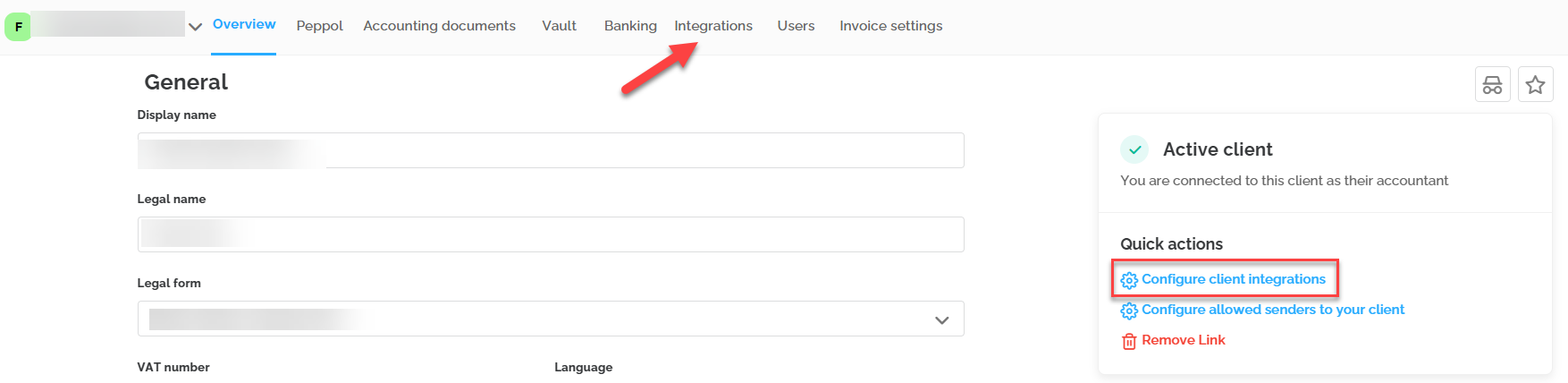The height and width of the screenshot is (383, 1568).
Task: Click Configure allowed senders to your client
Action: click(1273, 310)
